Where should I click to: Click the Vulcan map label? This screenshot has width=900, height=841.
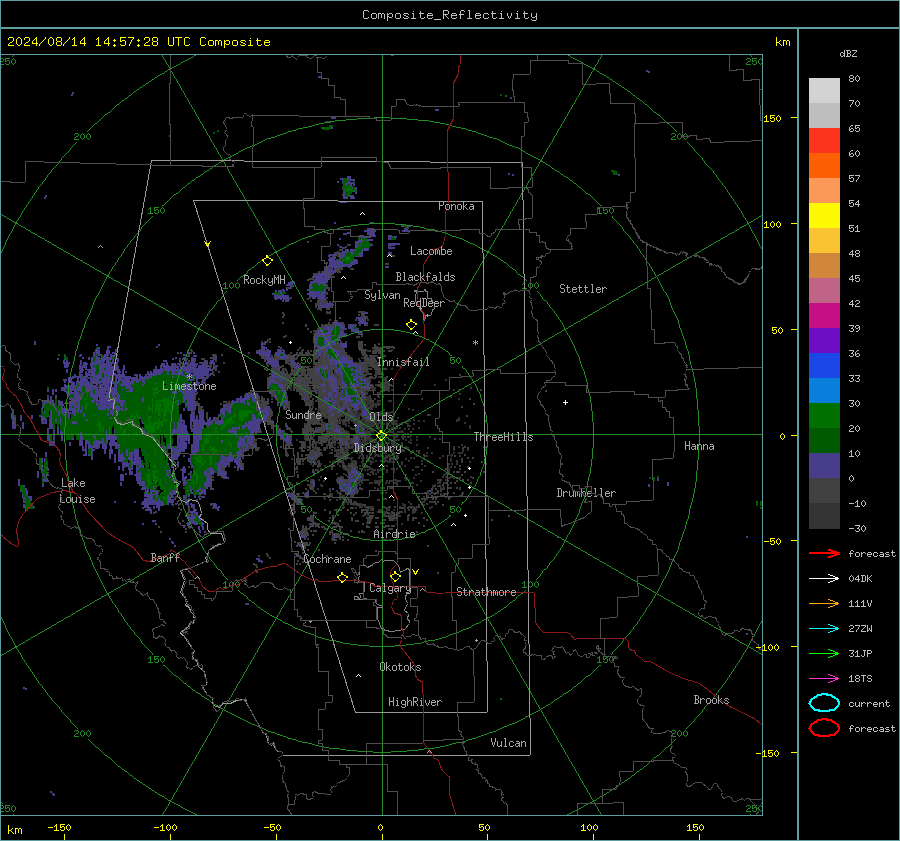(x=508, y=743)
